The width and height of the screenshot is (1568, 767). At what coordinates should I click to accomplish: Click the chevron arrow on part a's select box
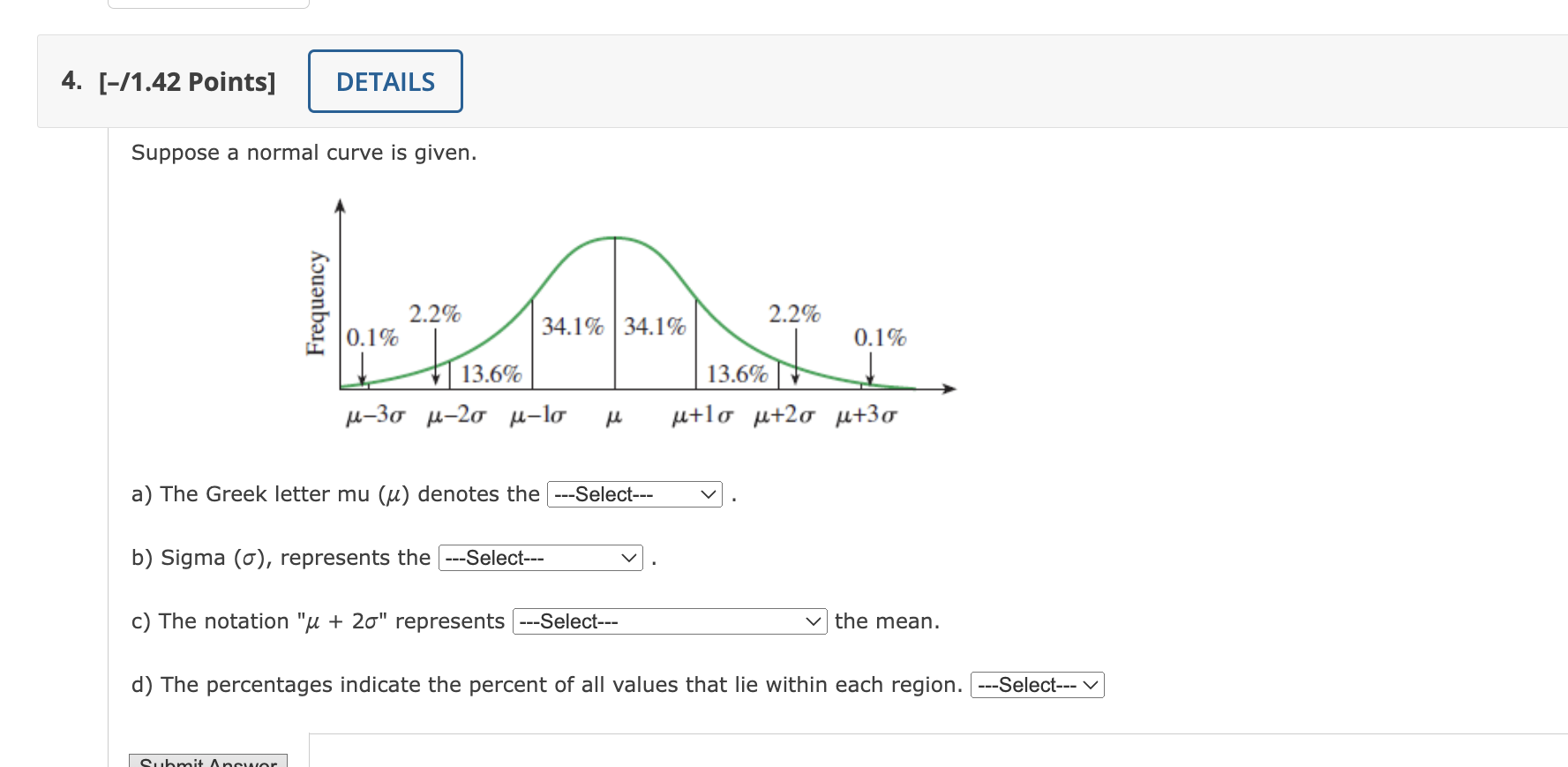click(707, 494)
